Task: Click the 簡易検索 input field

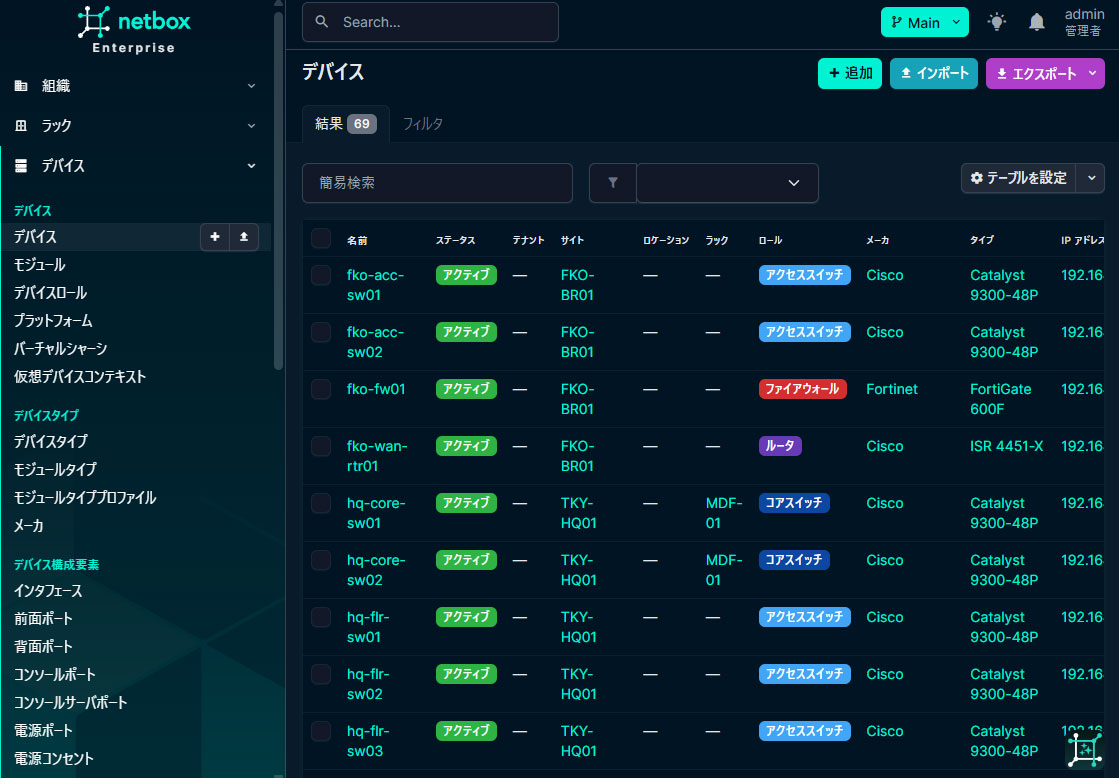Action: (437, 183)
